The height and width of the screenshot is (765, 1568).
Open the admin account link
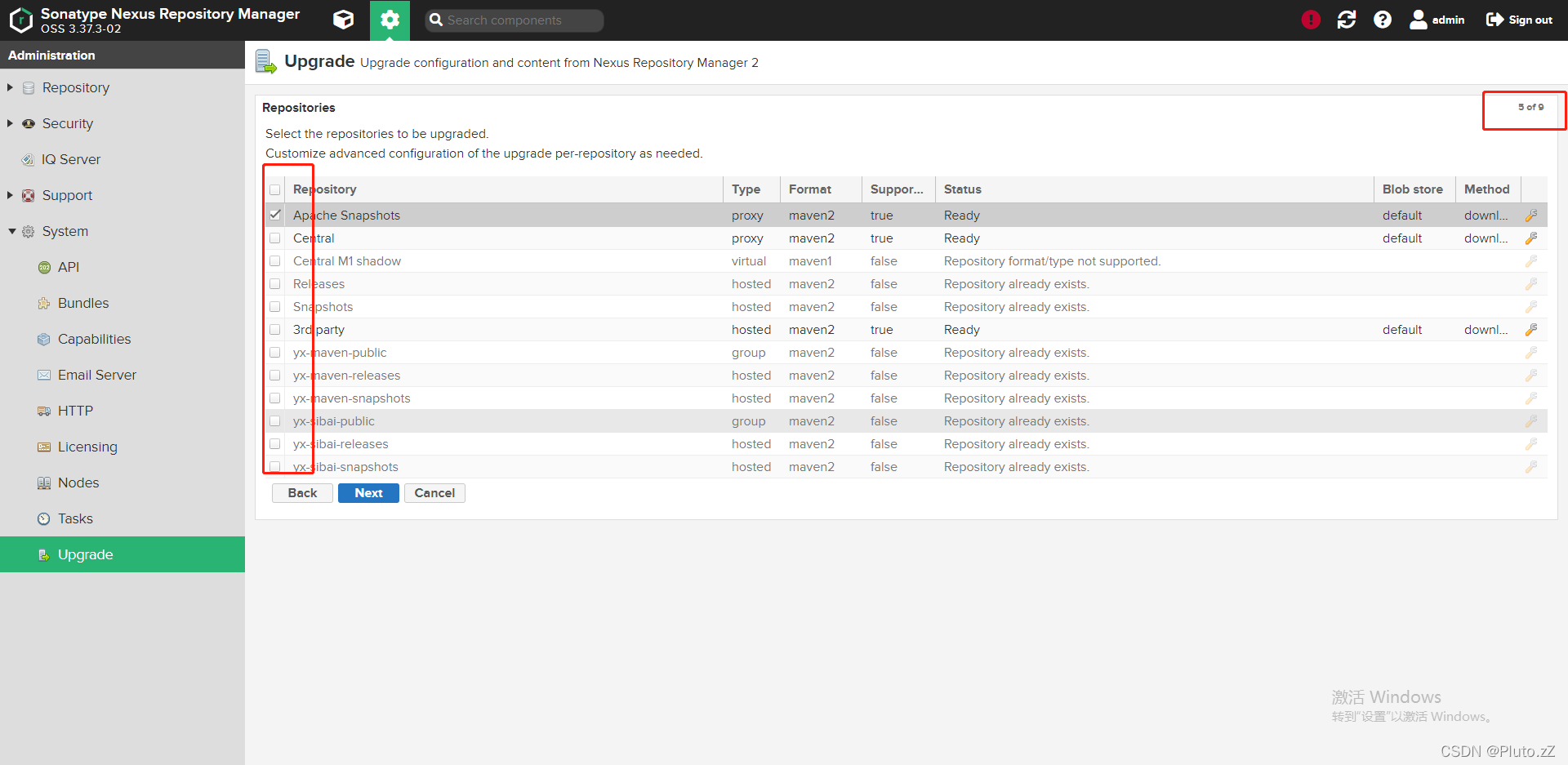(1437, 20)
